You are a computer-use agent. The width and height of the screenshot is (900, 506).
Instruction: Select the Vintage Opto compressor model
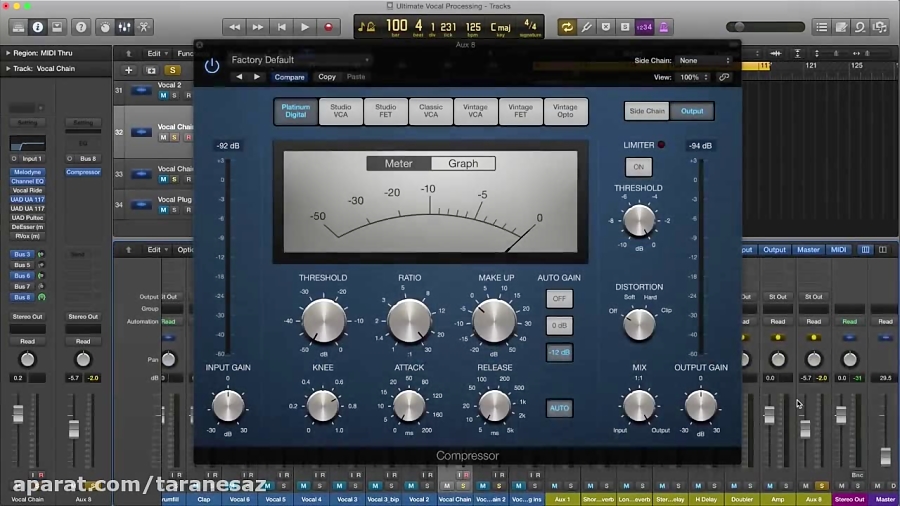click(x=565, y=111)
